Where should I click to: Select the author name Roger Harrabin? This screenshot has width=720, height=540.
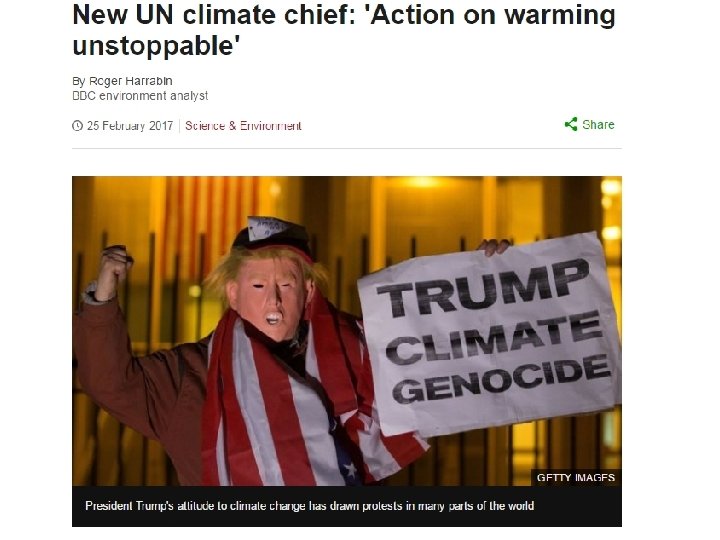130,81
